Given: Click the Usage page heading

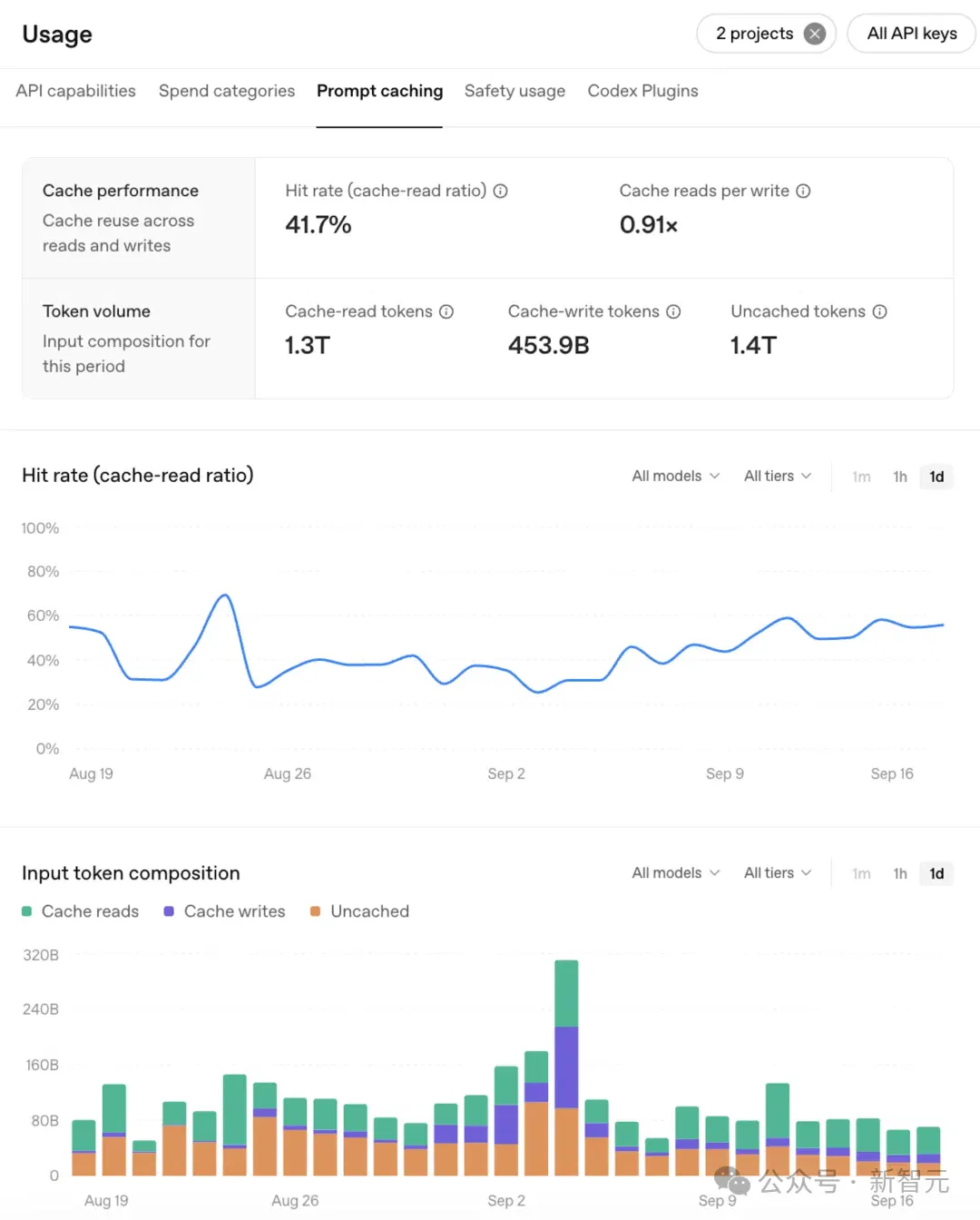Looking at the screenshot, I should pos(57,34).
